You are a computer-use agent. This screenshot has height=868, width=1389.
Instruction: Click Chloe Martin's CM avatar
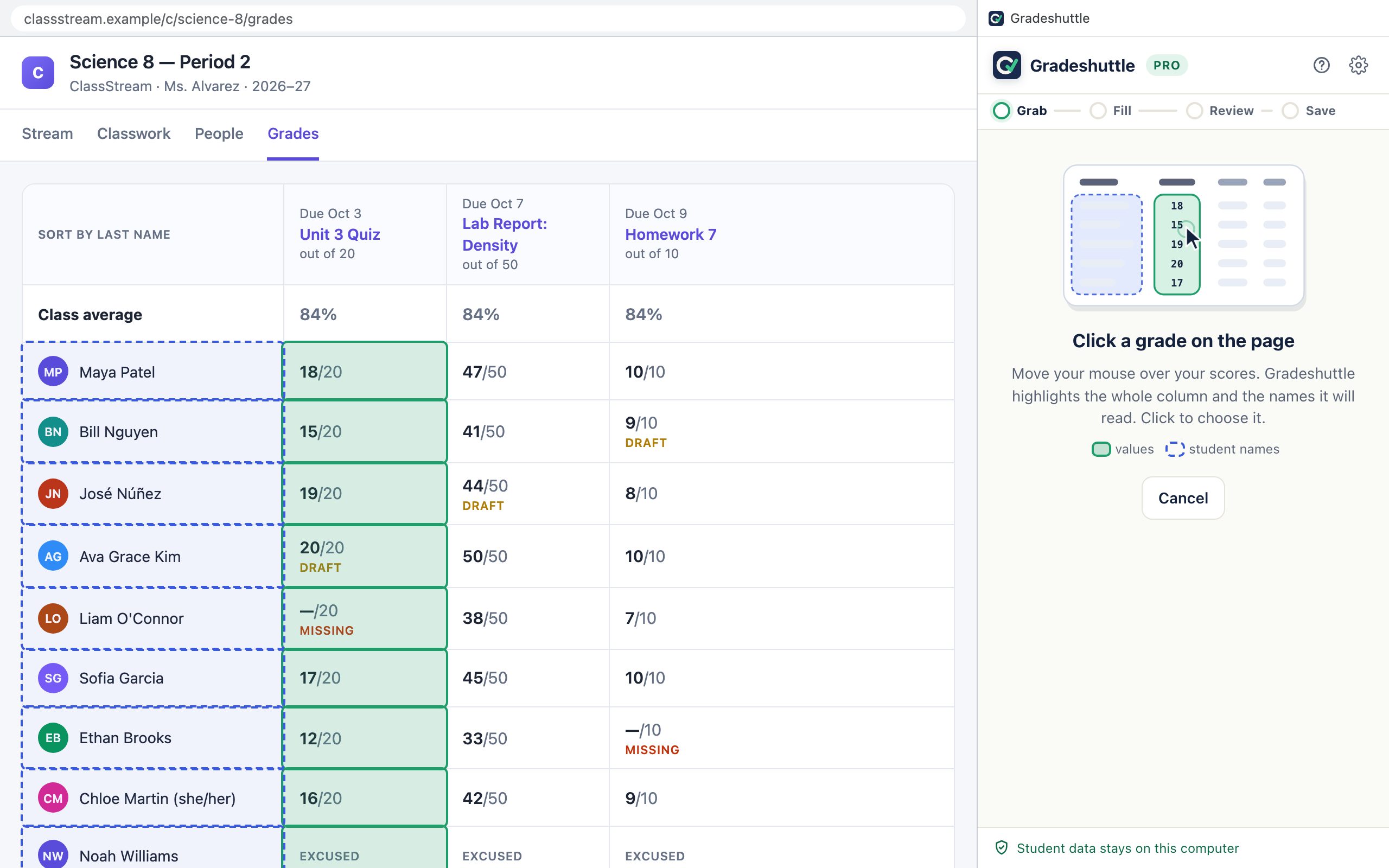coord(53,798)
